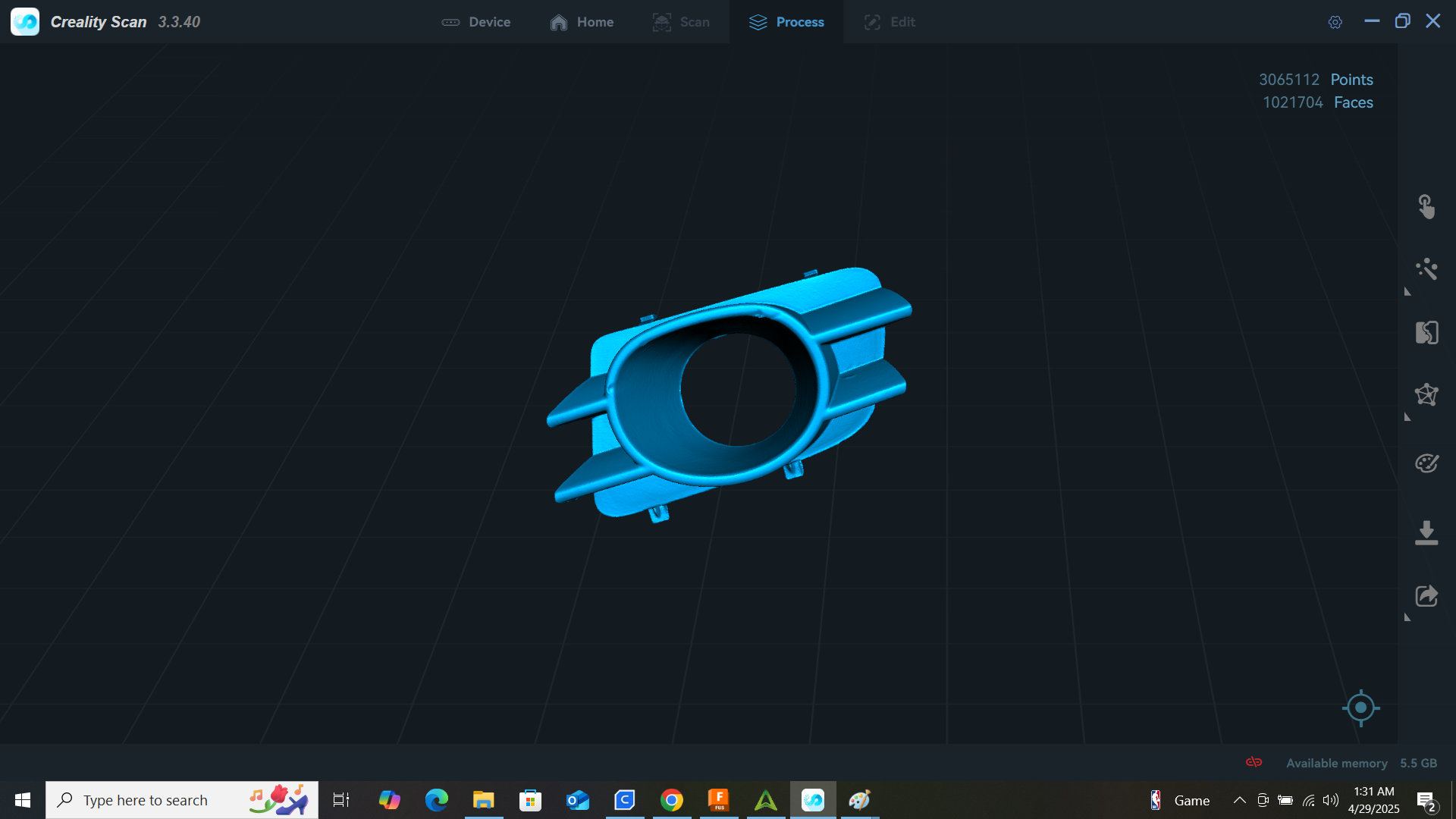The height and width of the screenshot is (819, 1456).
Task: Open settings via the gear icon
Action: coord(1335,22)
